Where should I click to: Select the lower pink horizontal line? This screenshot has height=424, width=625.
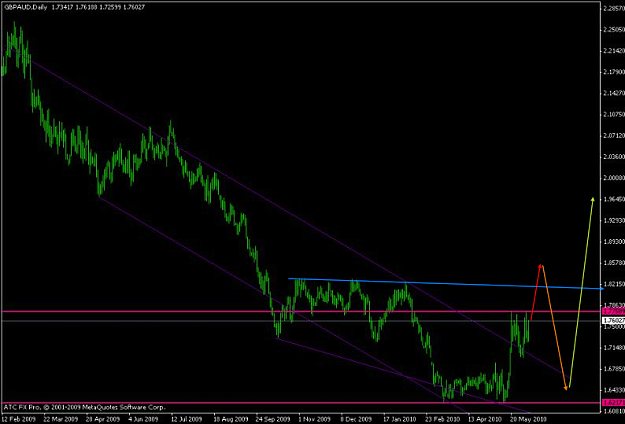pyautogui.click(x=301, y=403)
